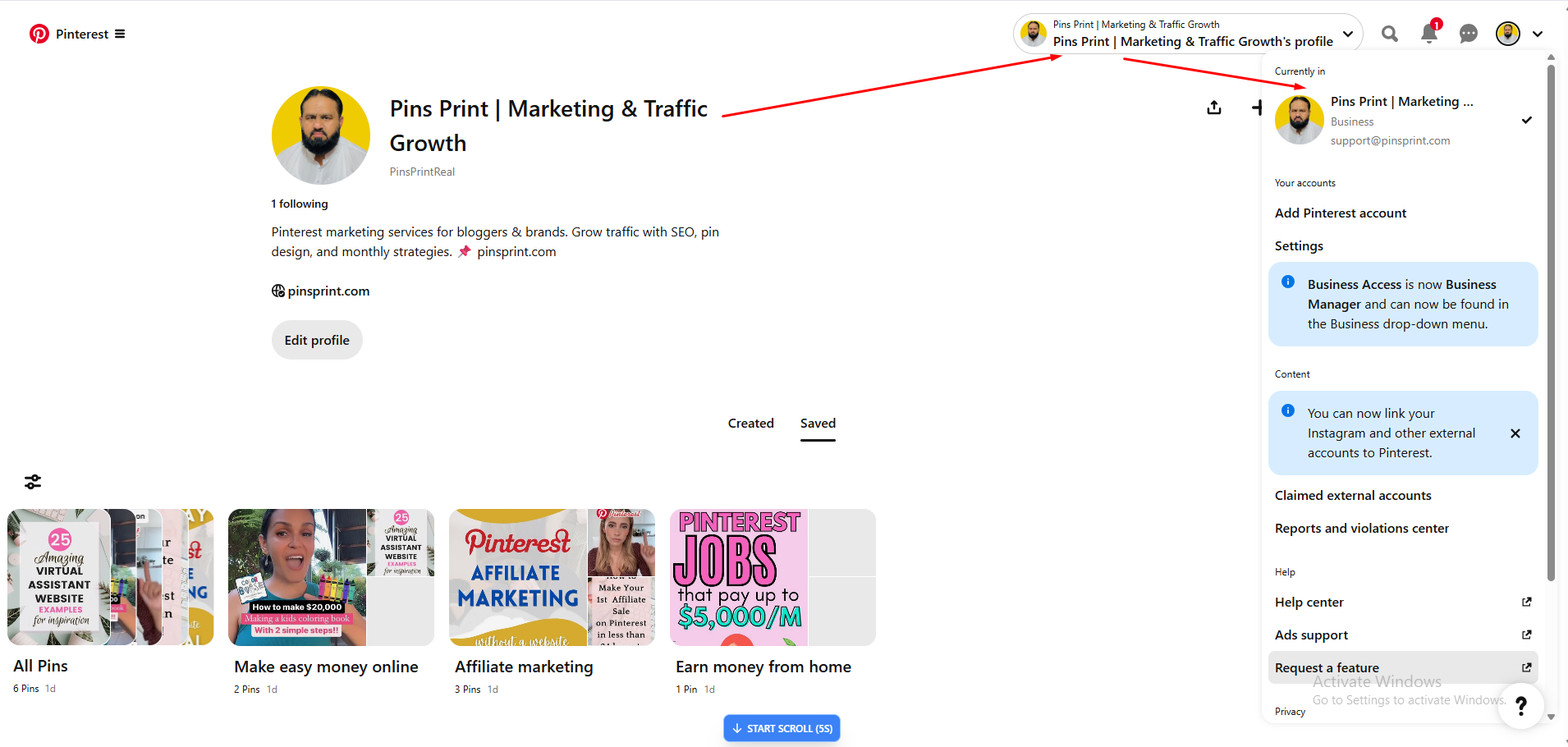
Task: Click the Pinterest logo icon
Action: pos(39,34)
